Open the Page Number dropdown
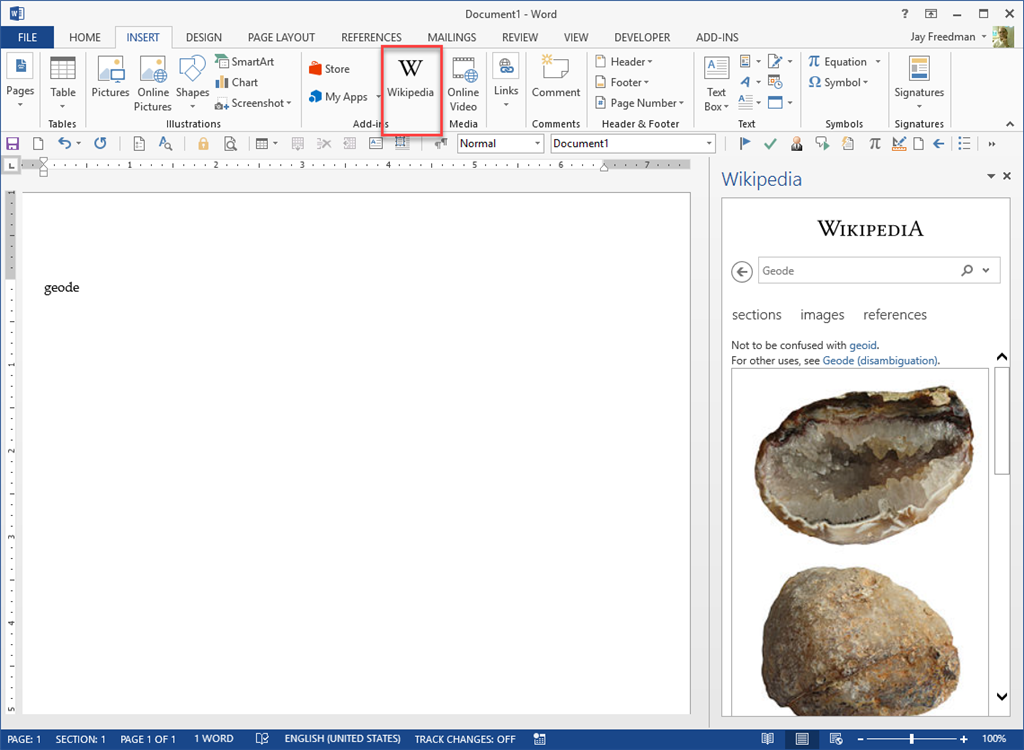Screen dimensions: 1024x750 tap(639, 103)
